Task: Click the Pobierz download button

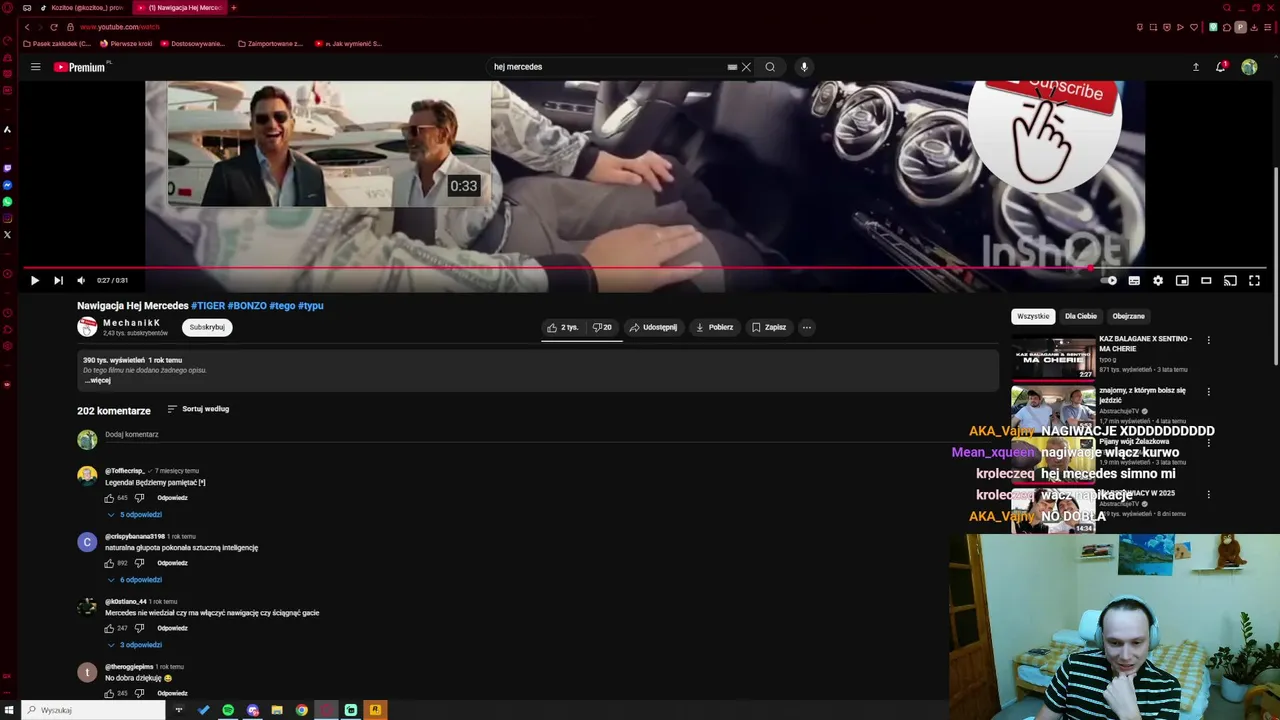Action: click(x=714, y=327)
